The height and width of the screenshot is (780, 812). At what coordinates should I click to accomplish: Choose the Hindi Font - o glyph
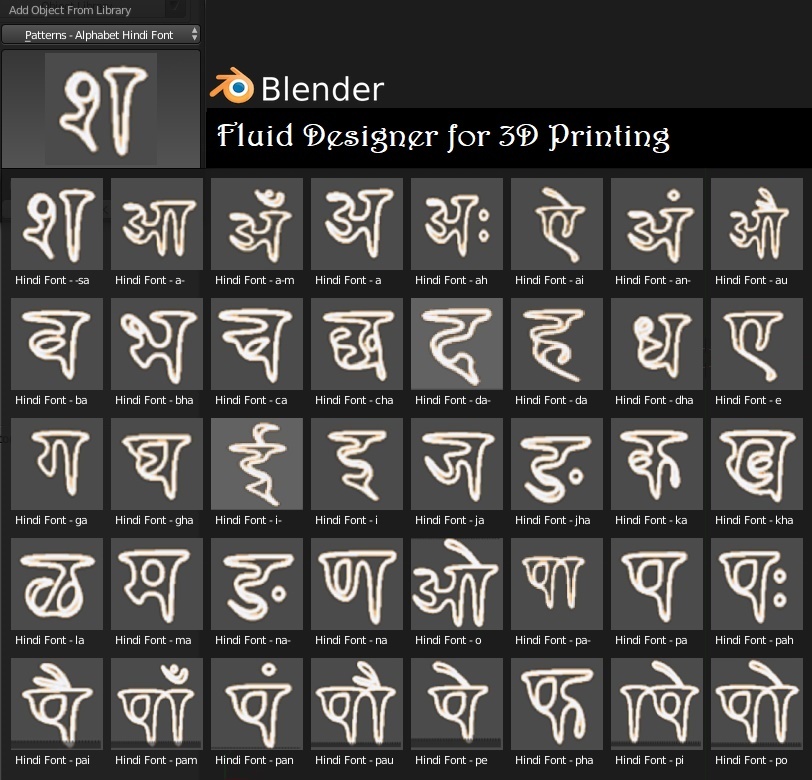coord(457,584)
